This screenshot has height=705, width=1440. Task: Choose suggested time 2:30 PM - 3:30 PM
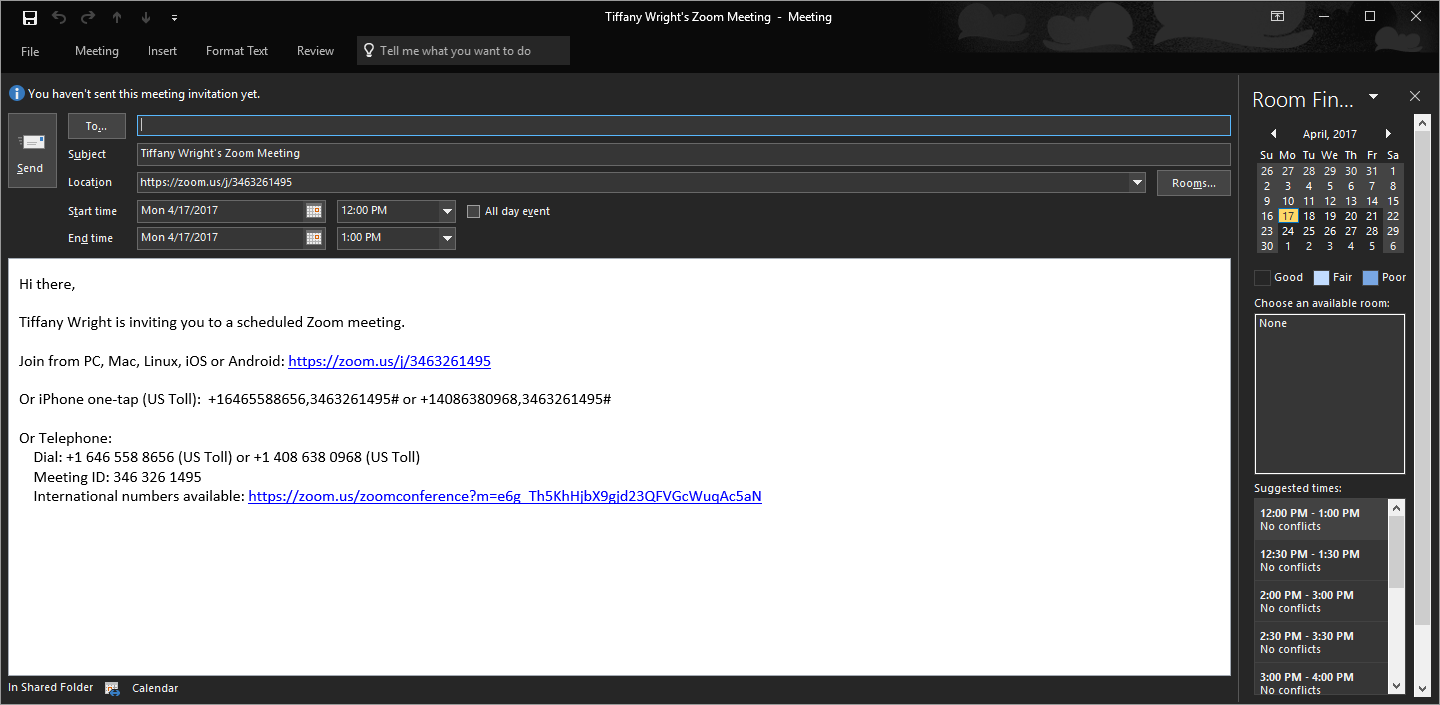click(x=1321, y=642)
